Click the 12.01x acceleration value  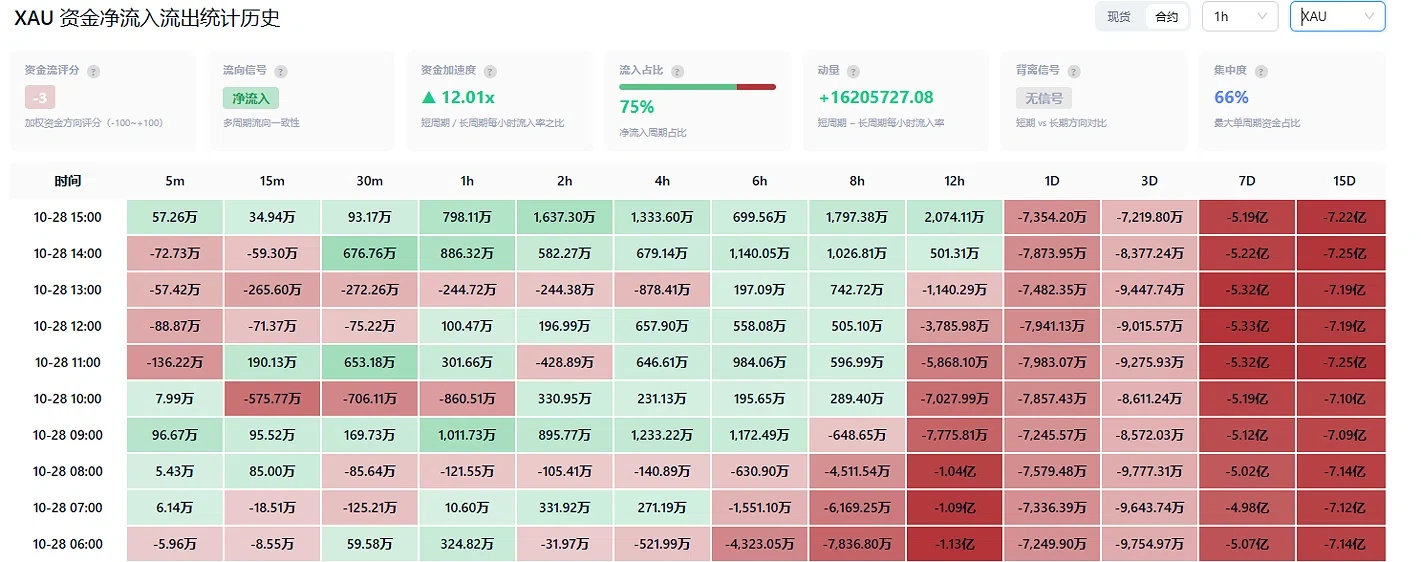point(458,97)
